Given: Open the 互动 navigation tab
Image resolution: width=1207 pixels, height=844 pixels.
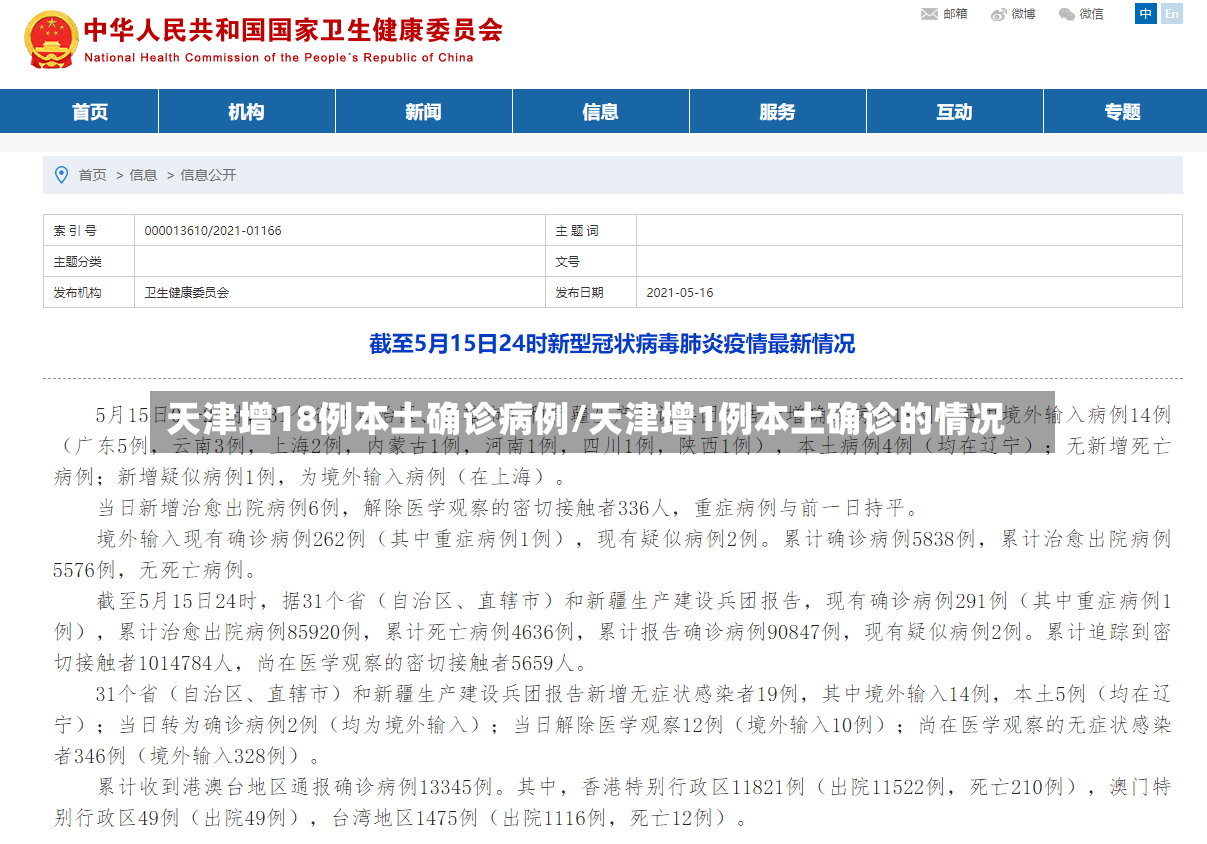Looking at the screenshot, I should (954, 111).
